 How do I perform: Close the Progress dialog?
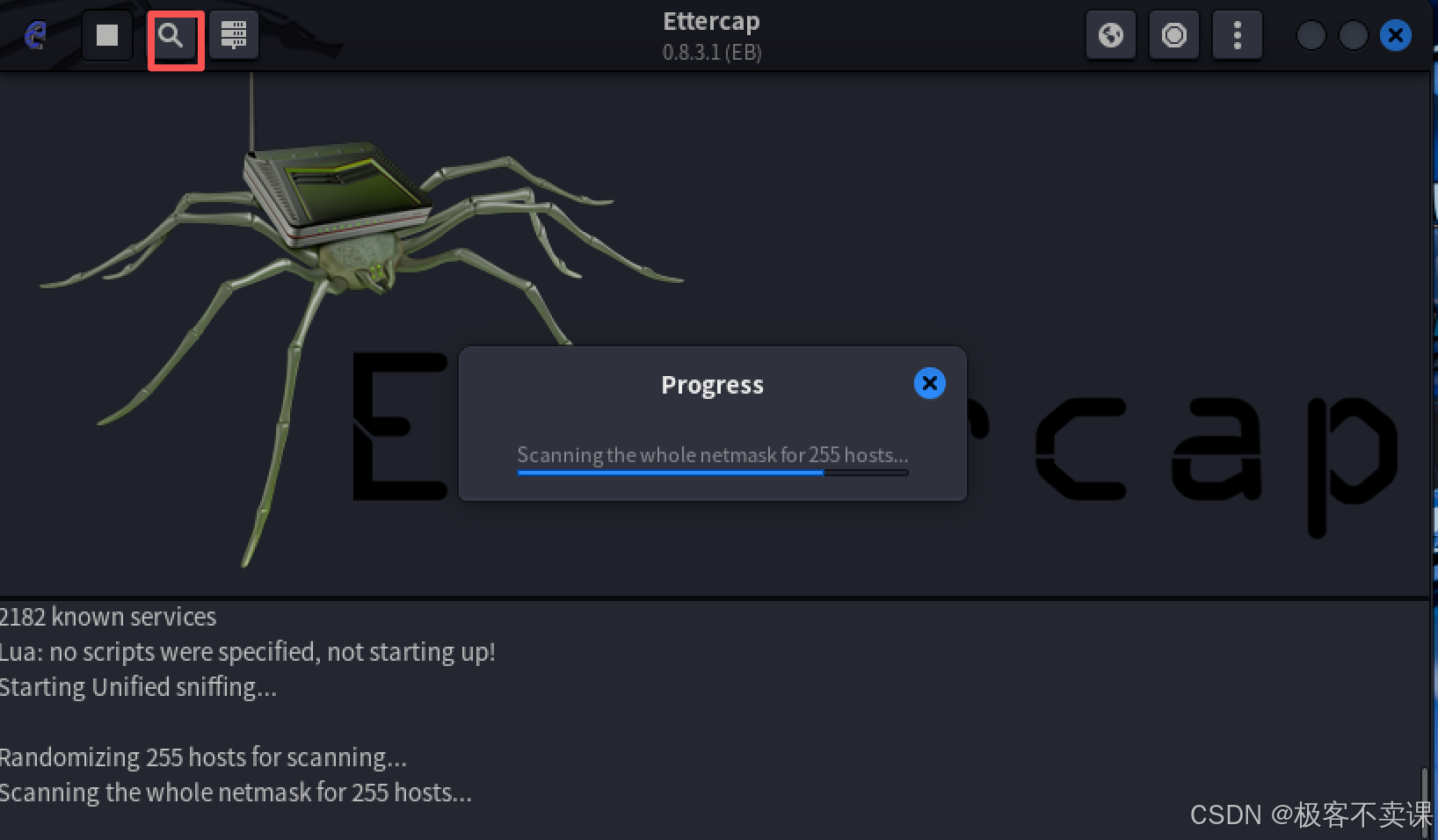pyautogui.click(x=929, y=383)
